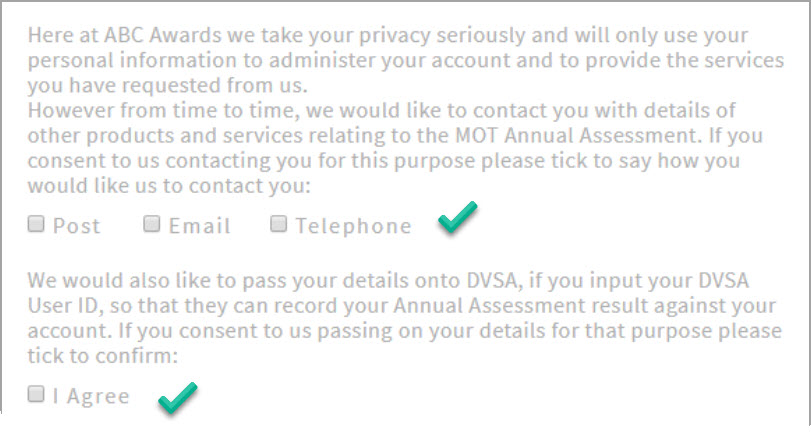The image size is (811, 440).
Task: Enable the Email contact checkbox
Action: coord(152,224)
